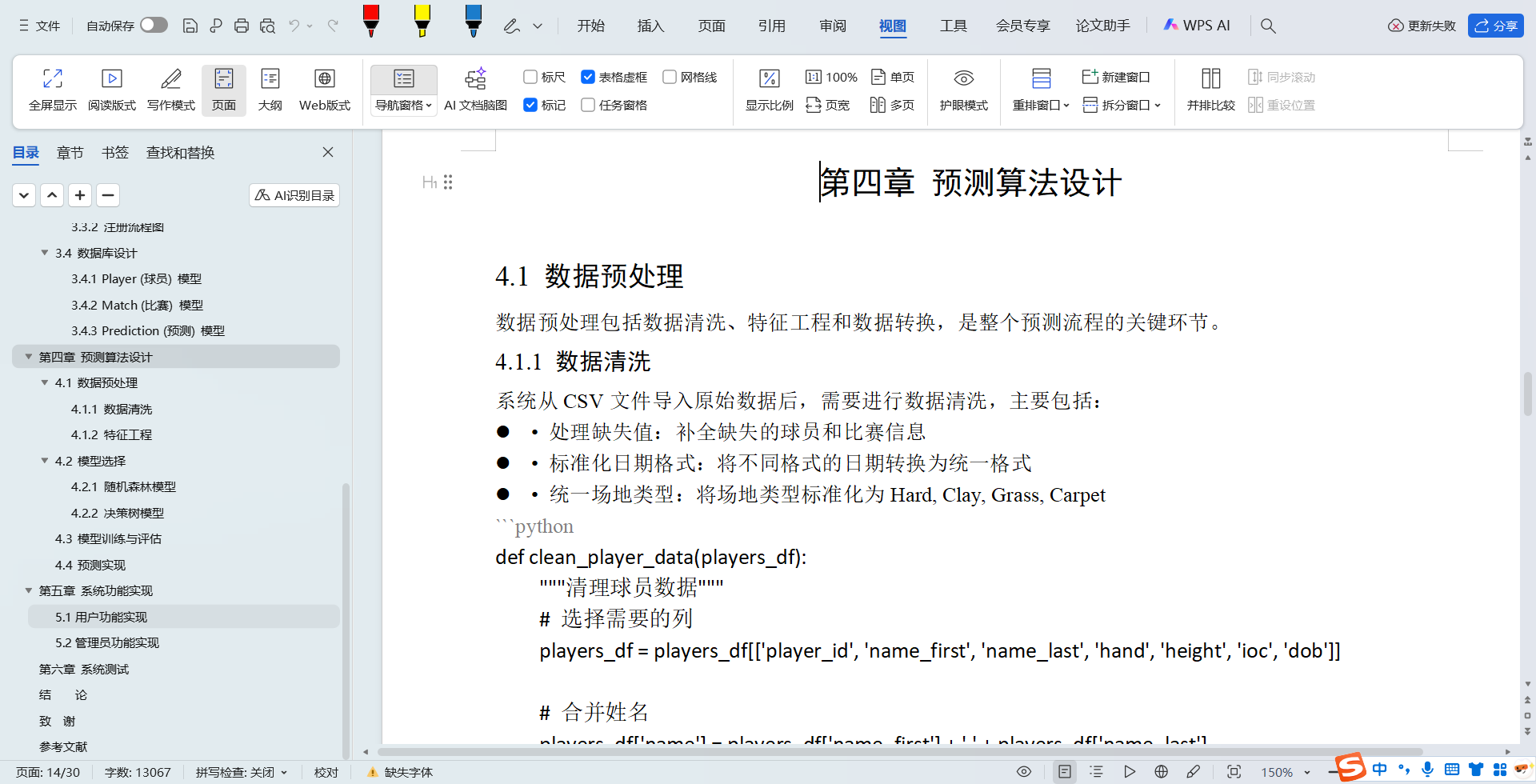Click the outline view icon in status bar
Screen dimensions: 1536x784
coord(1097,772)
